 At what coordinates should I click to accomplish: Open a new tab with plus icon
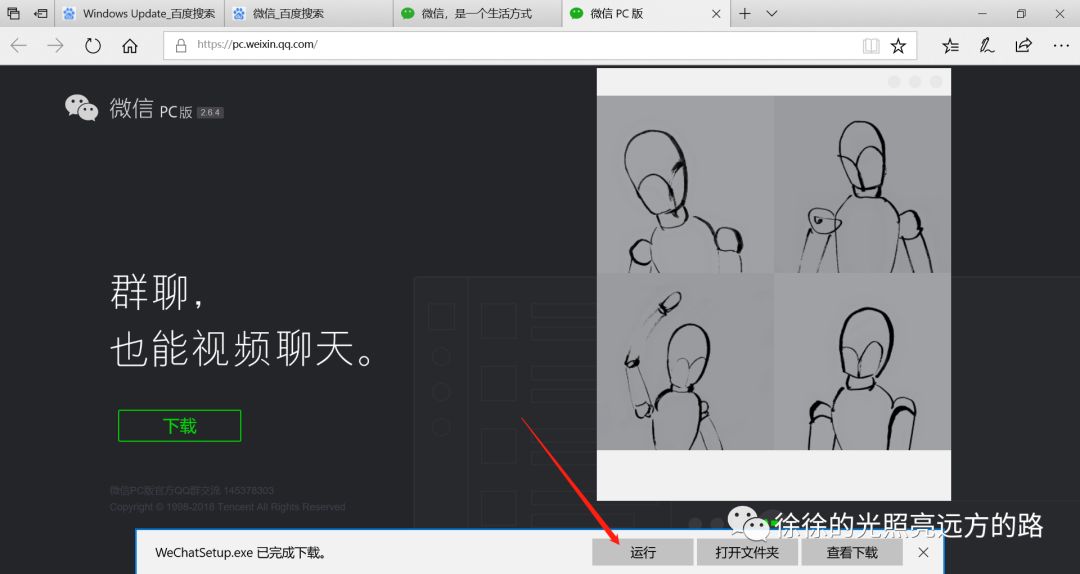pos(745,13)
